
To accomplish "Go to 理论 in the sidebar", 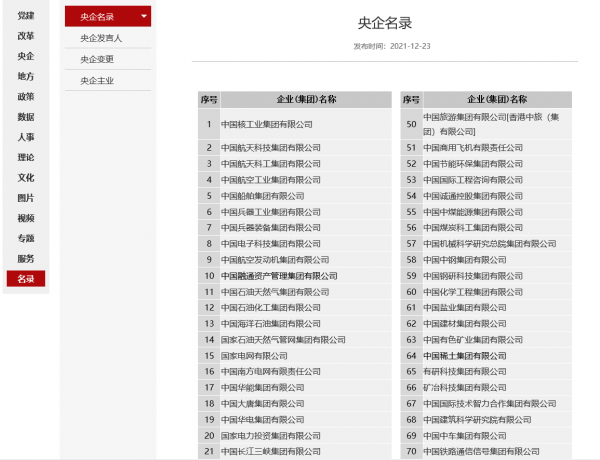I will pos(26,157).
